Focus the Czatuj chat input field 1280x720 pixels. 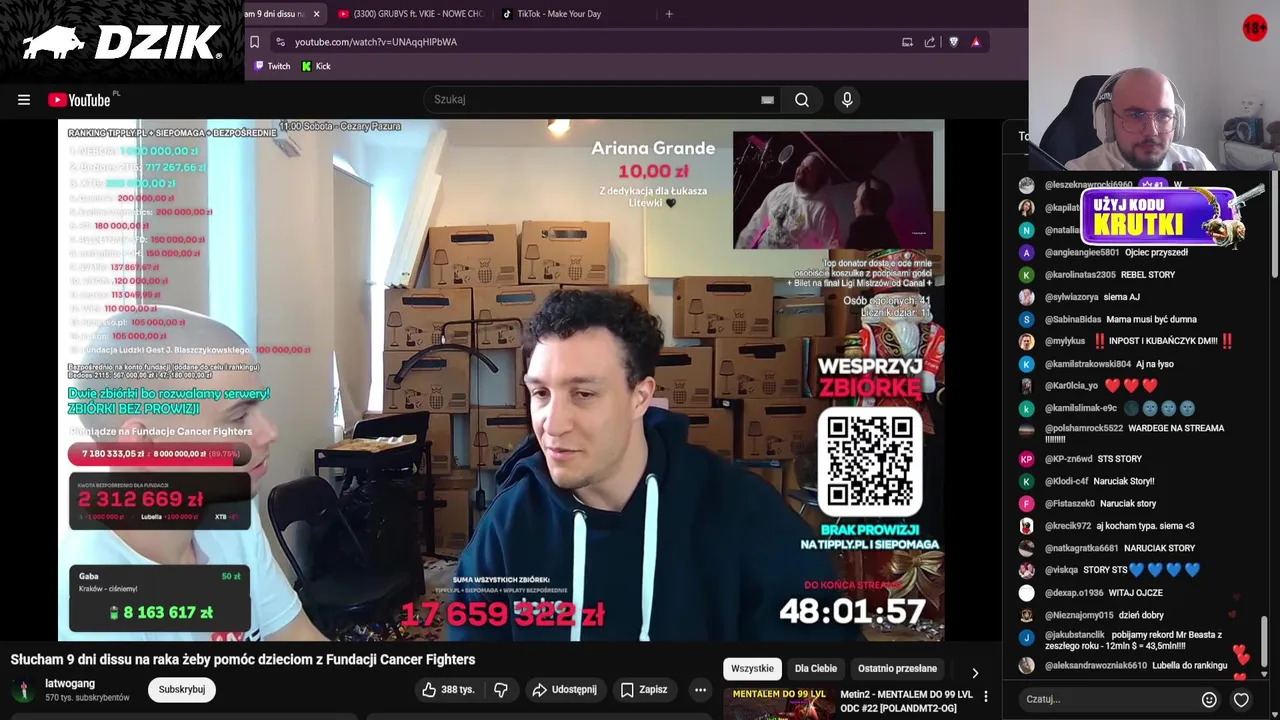pos(1108,699)
